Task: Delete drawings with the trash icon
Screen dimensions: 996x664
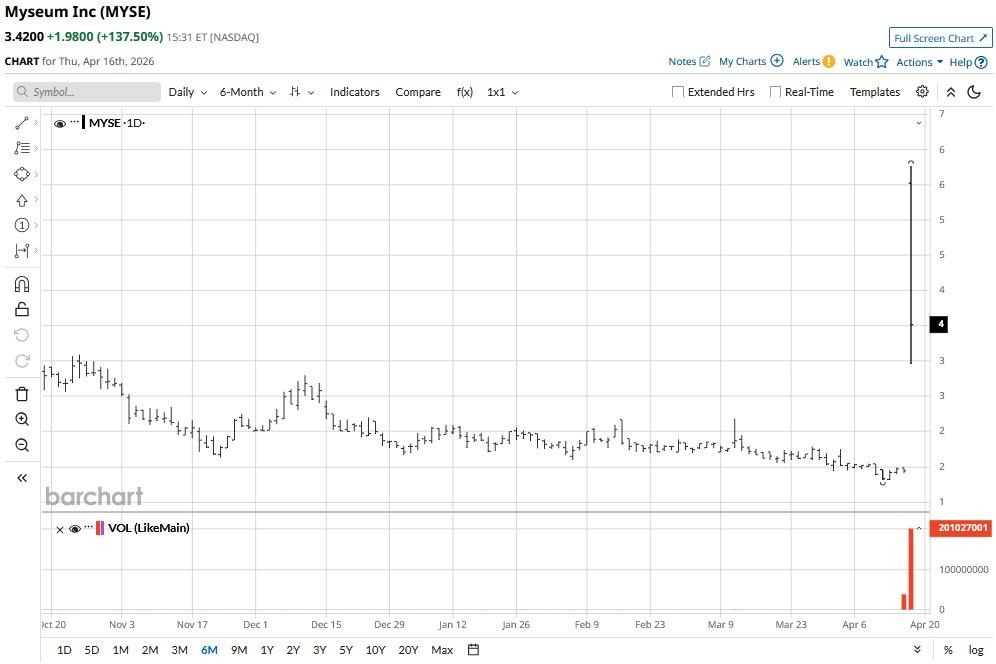Action: [22, 394]
